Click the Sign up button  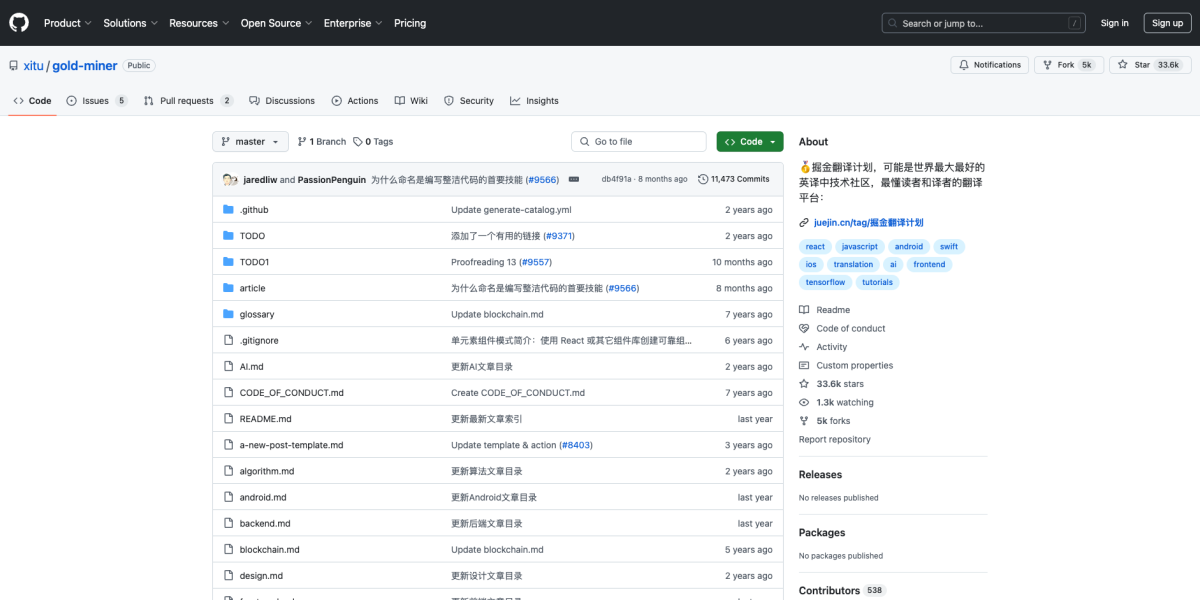click(1167, 23)
